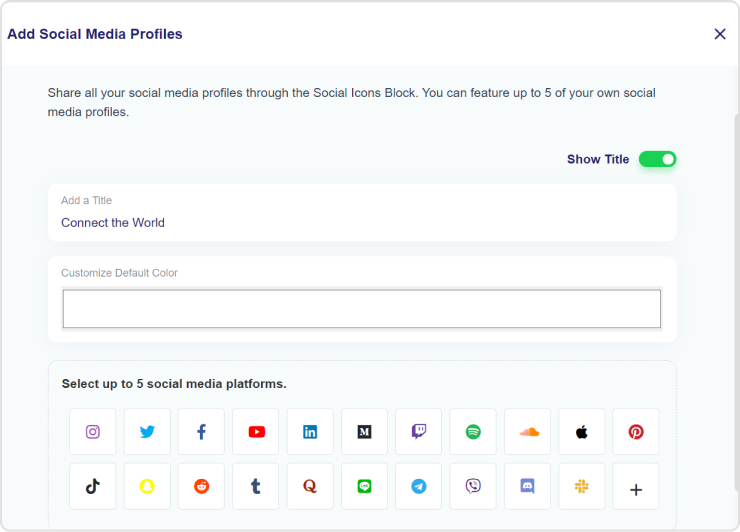Choose the Telegram icon
This screenshot has width=740, height=532.
419,486
